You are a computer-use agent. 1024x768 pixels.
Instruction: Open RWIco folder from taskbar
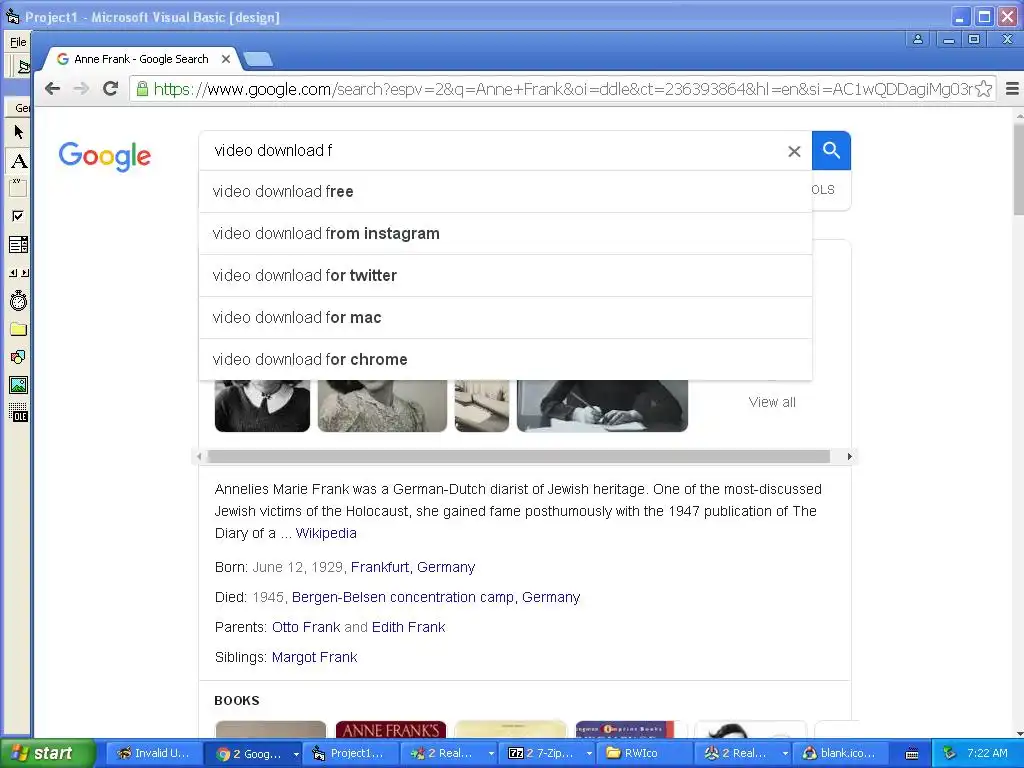(645, 753)
